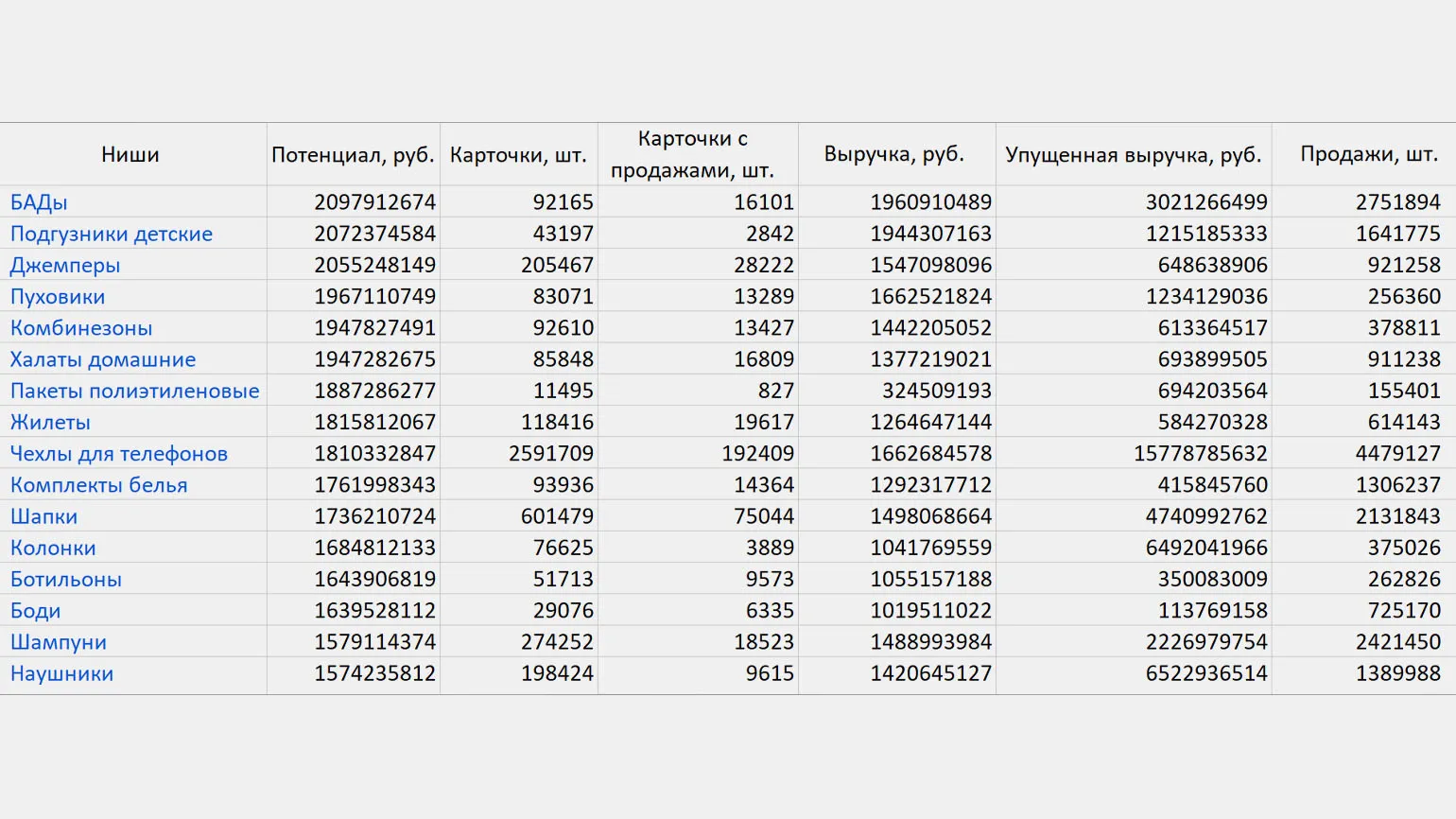
Task: Click the Халаты домашние link
Action: [103, 359]
